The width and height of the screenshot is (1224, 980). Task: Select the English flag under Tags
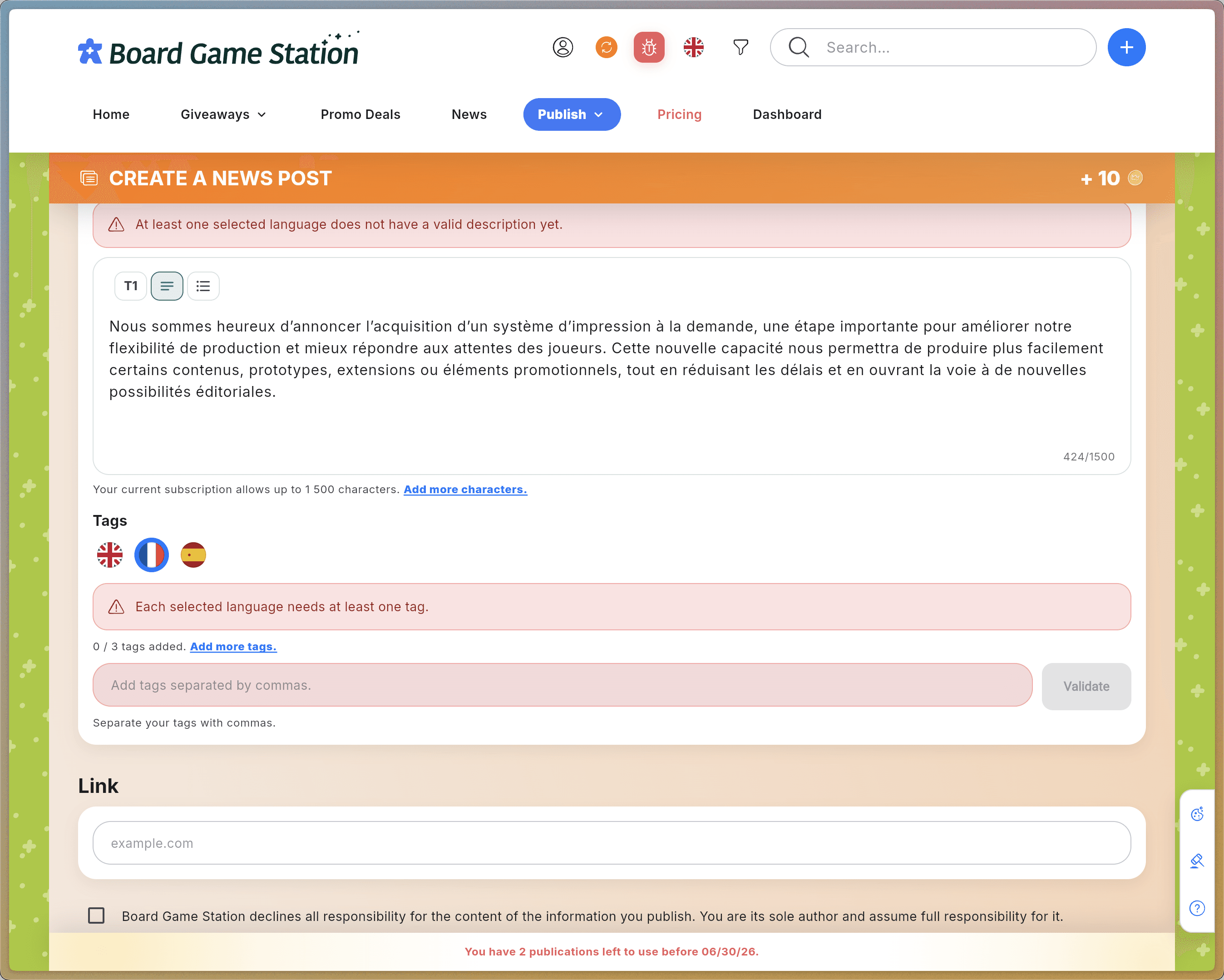point(109,555)
